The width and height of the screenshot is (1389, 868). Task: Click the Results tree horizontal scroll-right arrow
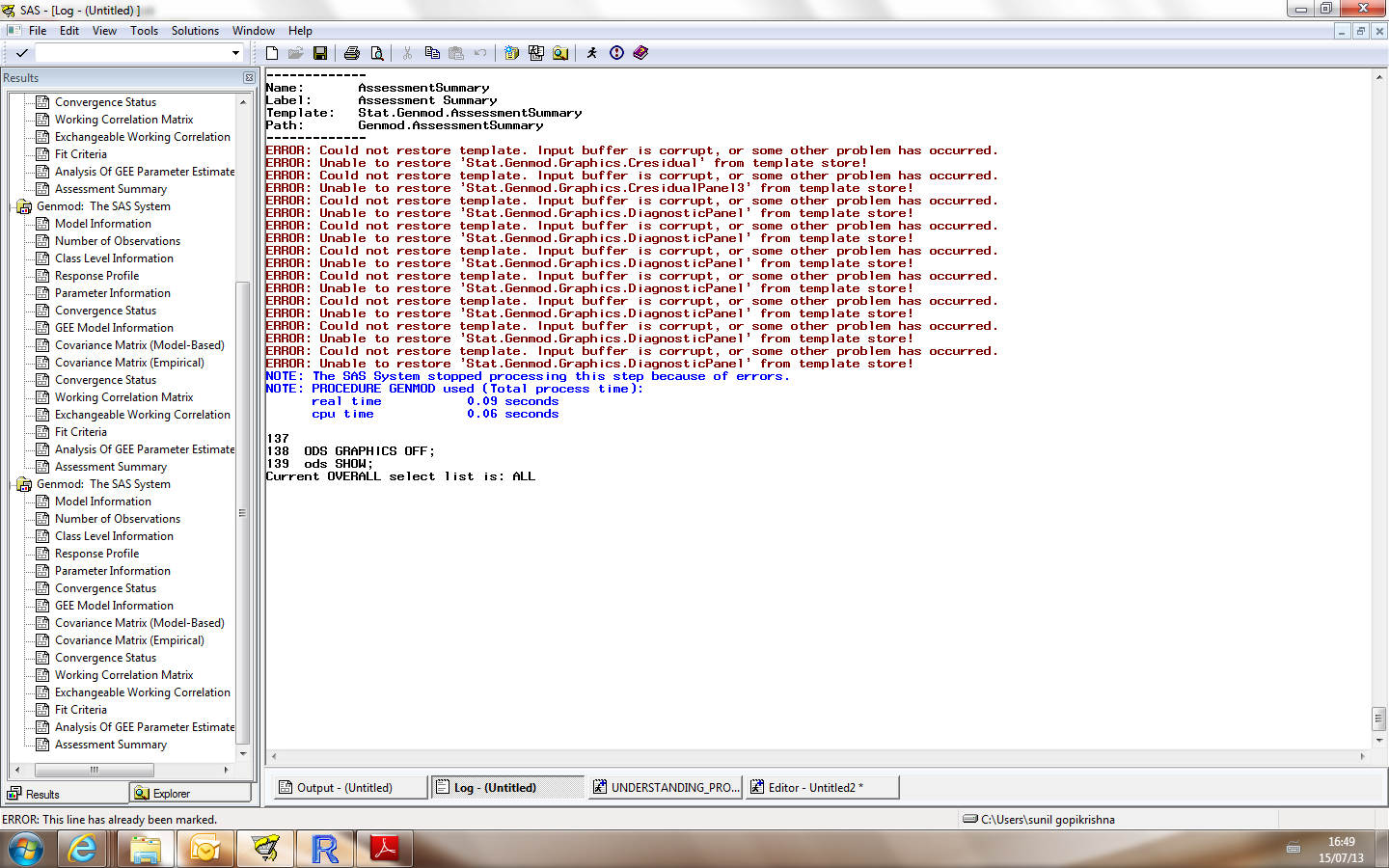[227, 770]
